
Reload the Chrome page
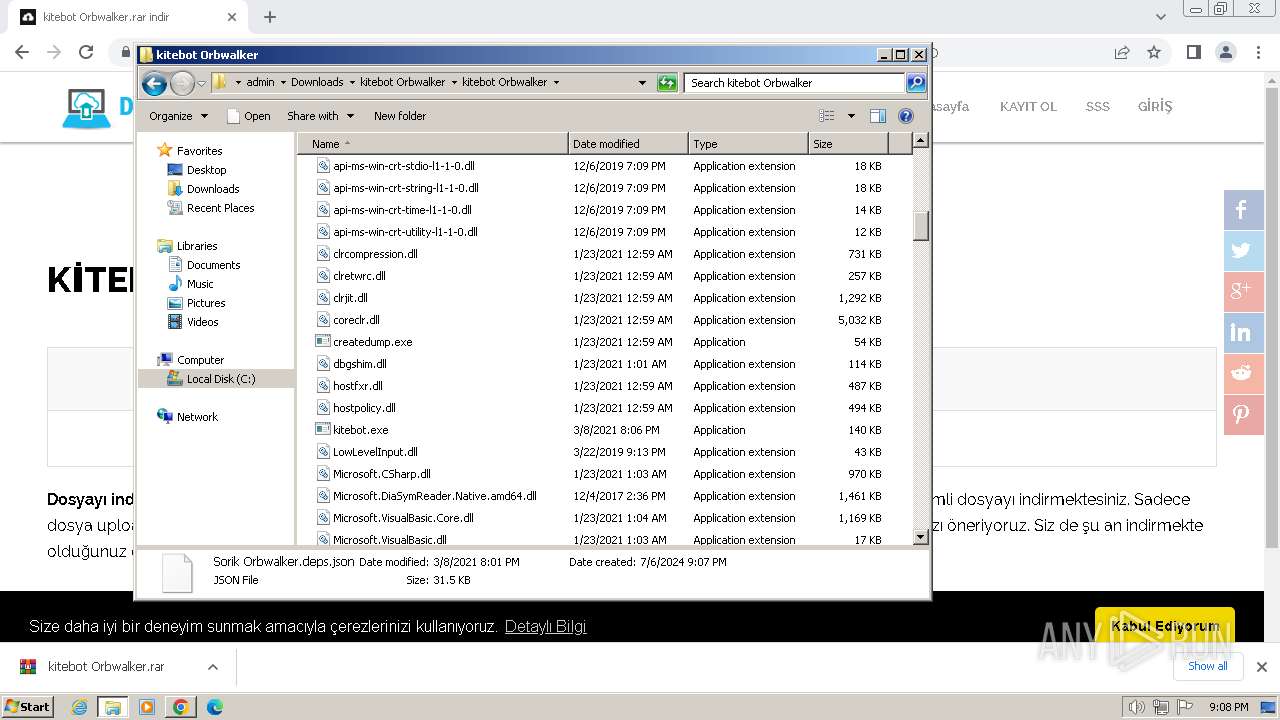[86, 52]
